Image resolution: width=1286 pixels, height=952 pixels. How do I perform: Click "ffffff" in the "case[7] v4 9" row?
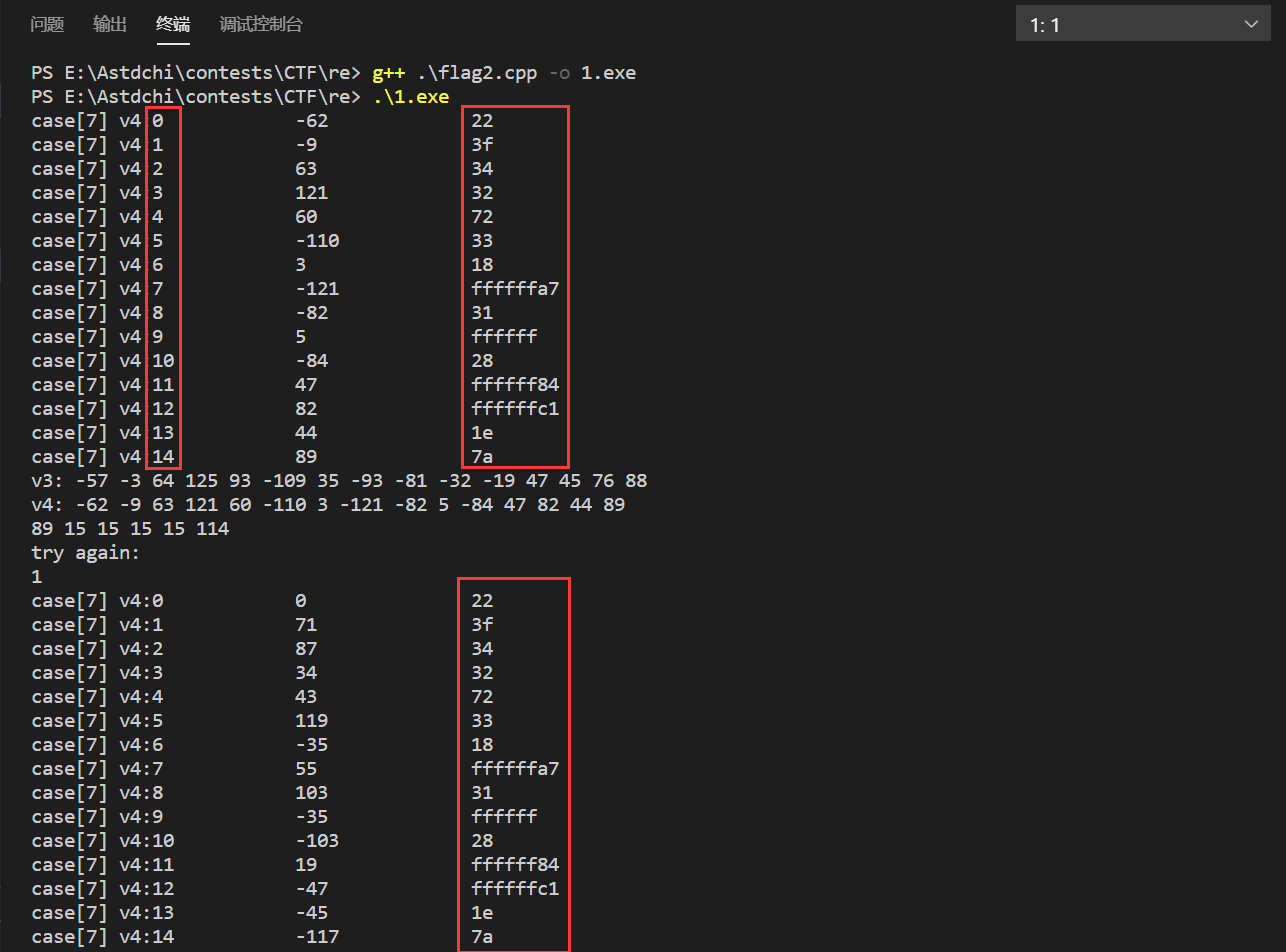tap(504, 337)
